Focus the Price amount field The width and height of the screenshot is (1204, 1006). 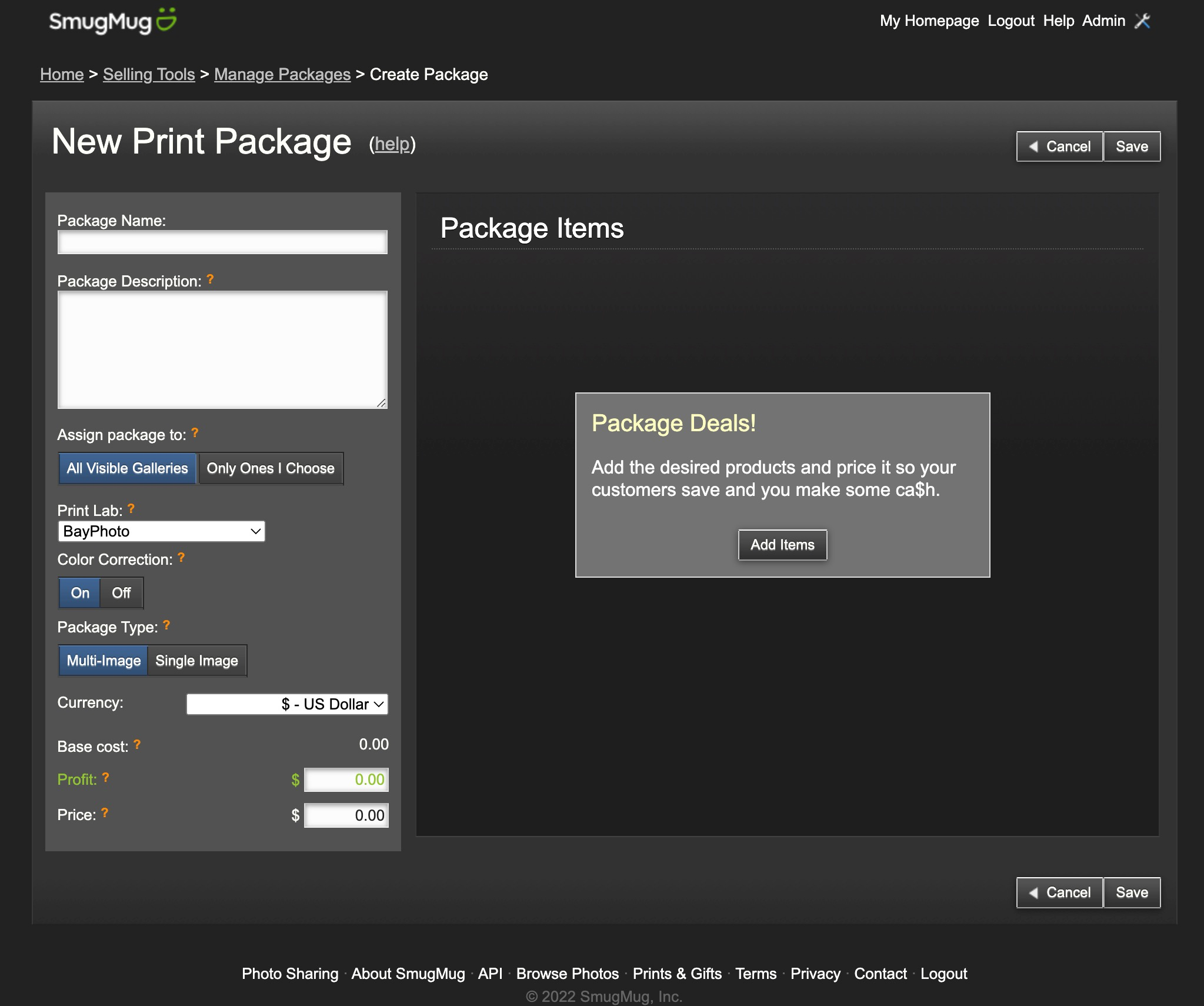346,815
